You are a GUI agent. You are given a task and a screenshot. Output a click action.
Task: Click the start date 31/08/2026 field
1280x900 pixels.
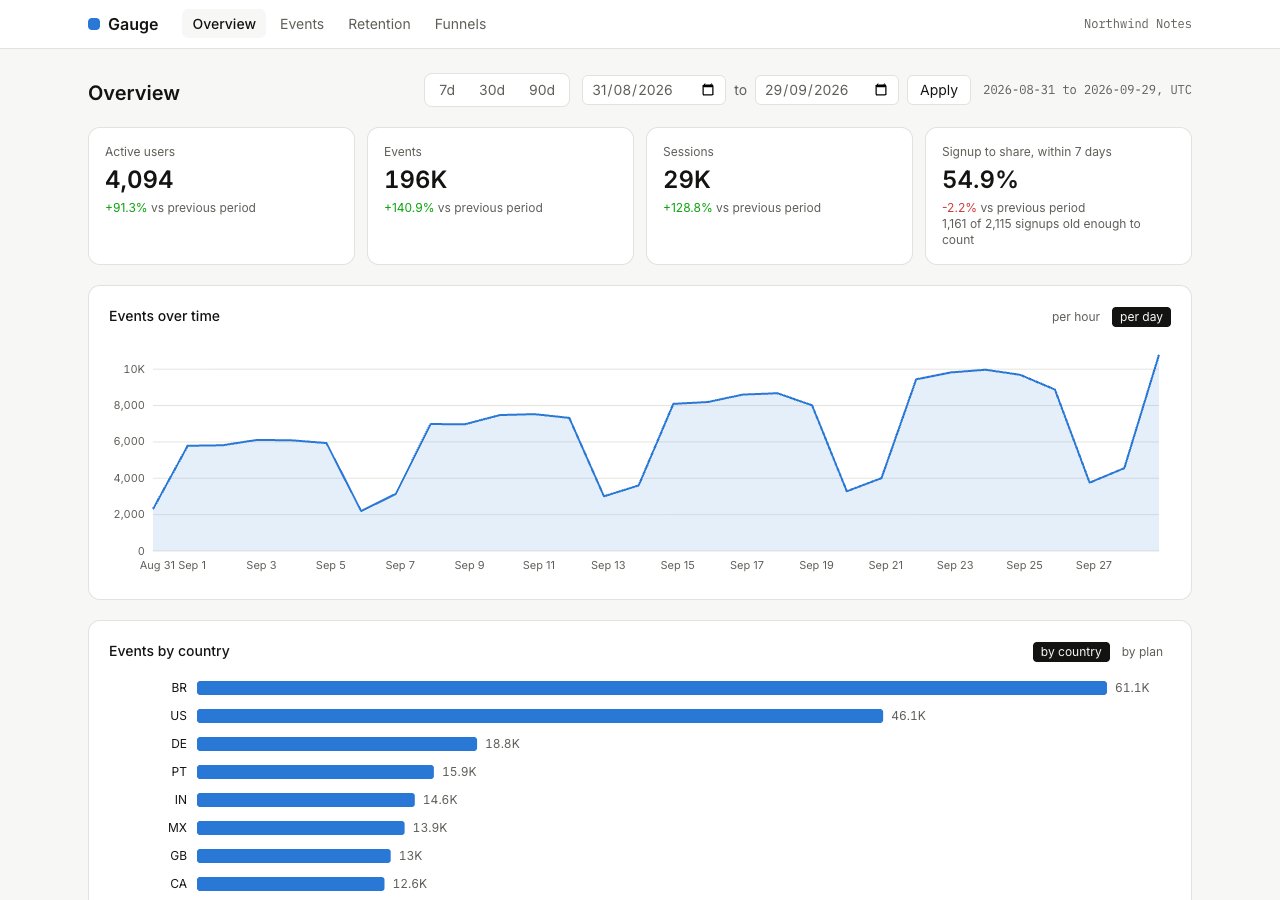point(654,90)
